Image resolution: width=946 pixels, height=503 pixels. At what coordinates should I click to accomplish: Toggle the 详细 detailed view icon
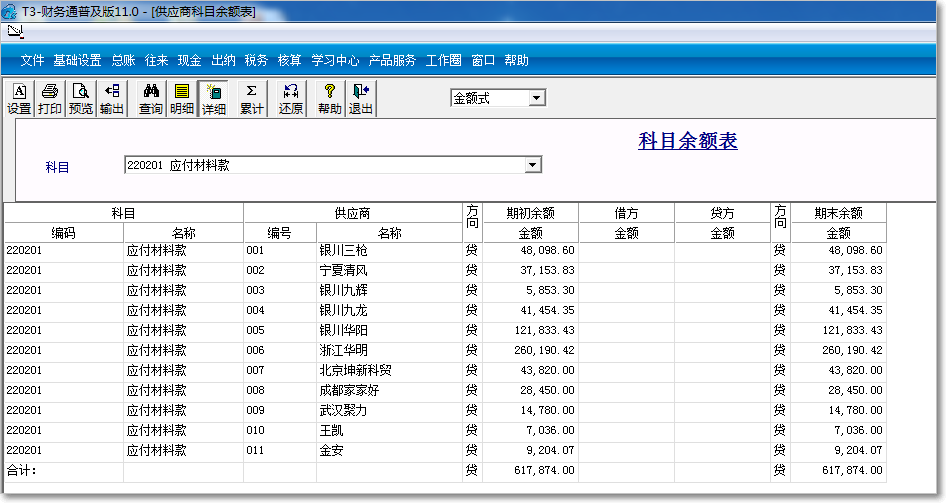tap(213, 99)
